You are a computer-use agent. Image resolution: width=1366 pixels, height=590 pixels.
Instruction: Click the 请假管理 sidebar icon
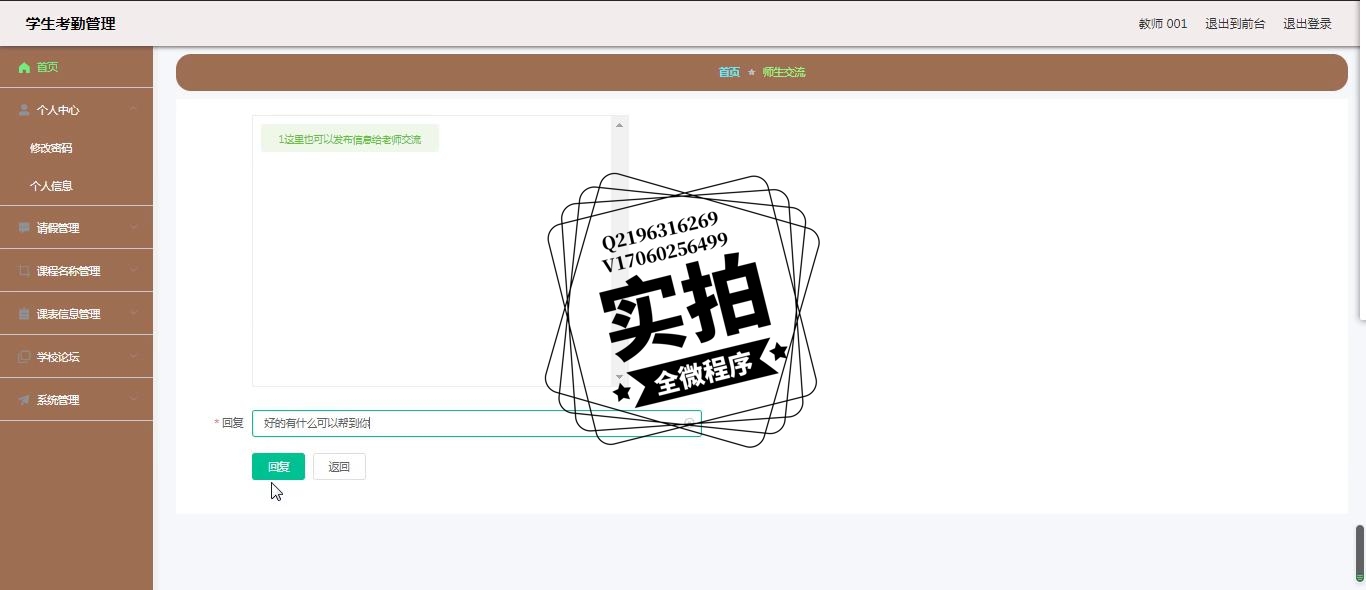click(24, 228)
